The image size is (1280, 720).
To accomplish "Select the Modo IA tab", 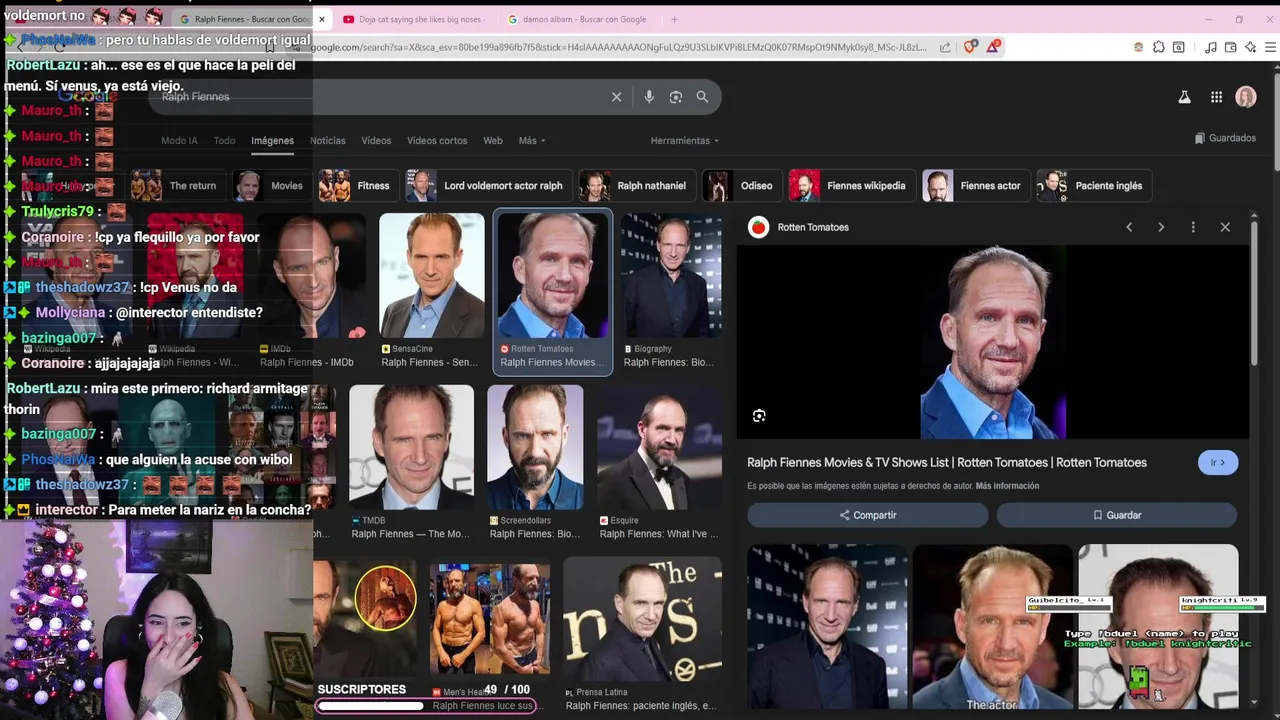I will click(179, 141).
